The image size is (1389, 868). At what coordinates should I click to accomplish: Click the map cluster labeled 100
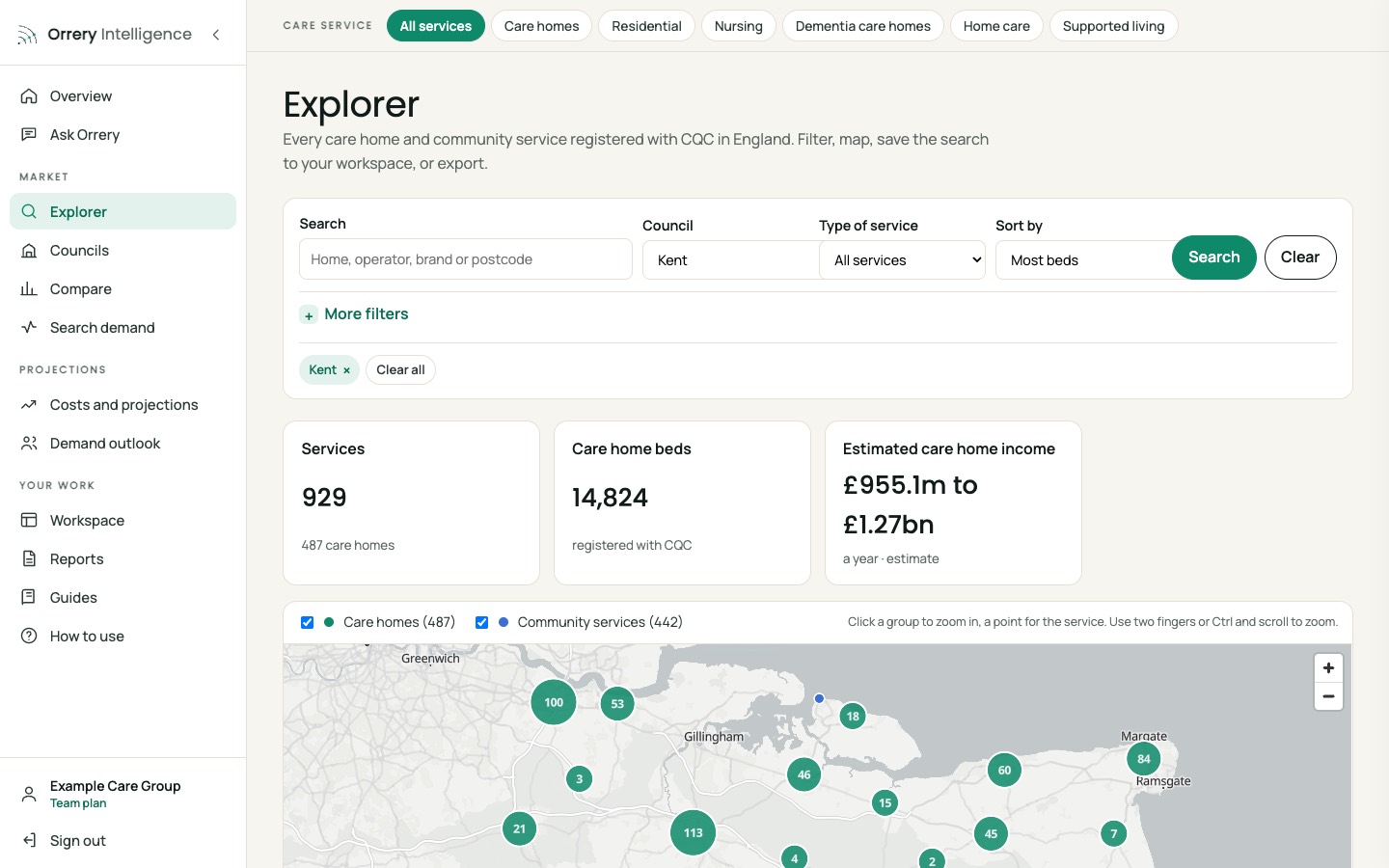point(554,702)
